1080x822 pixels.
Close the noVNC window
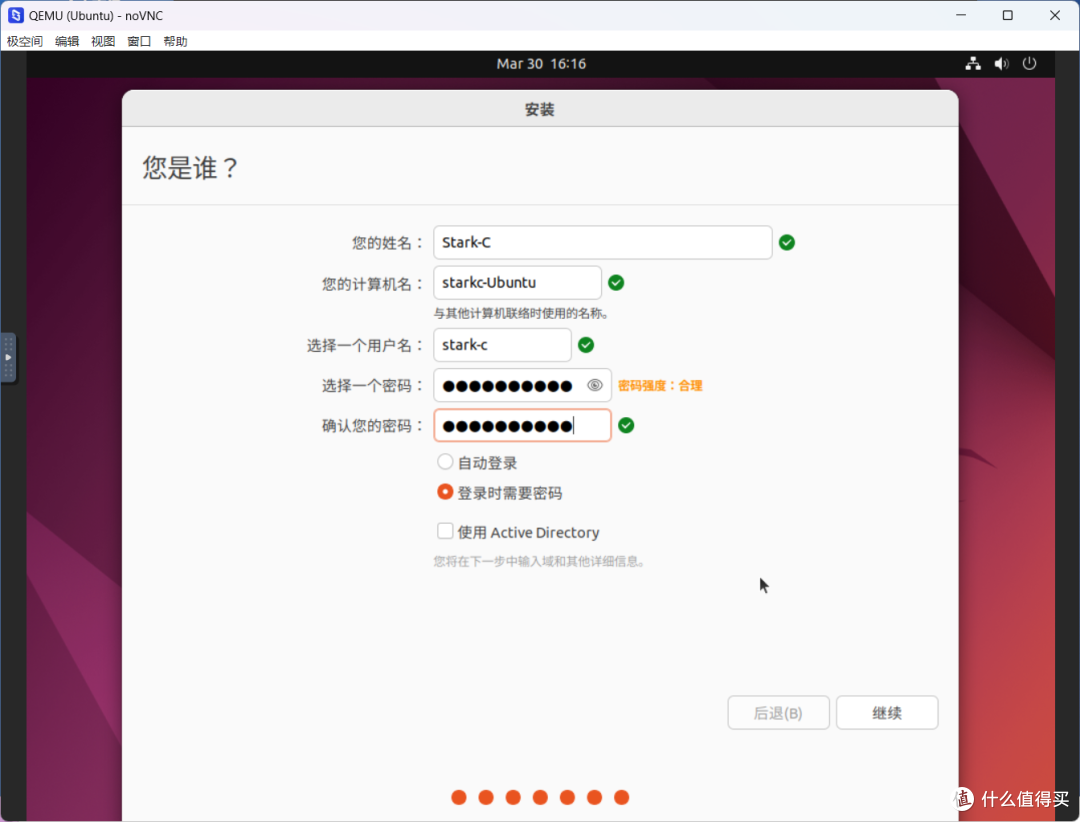pyautogui.click(x=1055, y=15)
